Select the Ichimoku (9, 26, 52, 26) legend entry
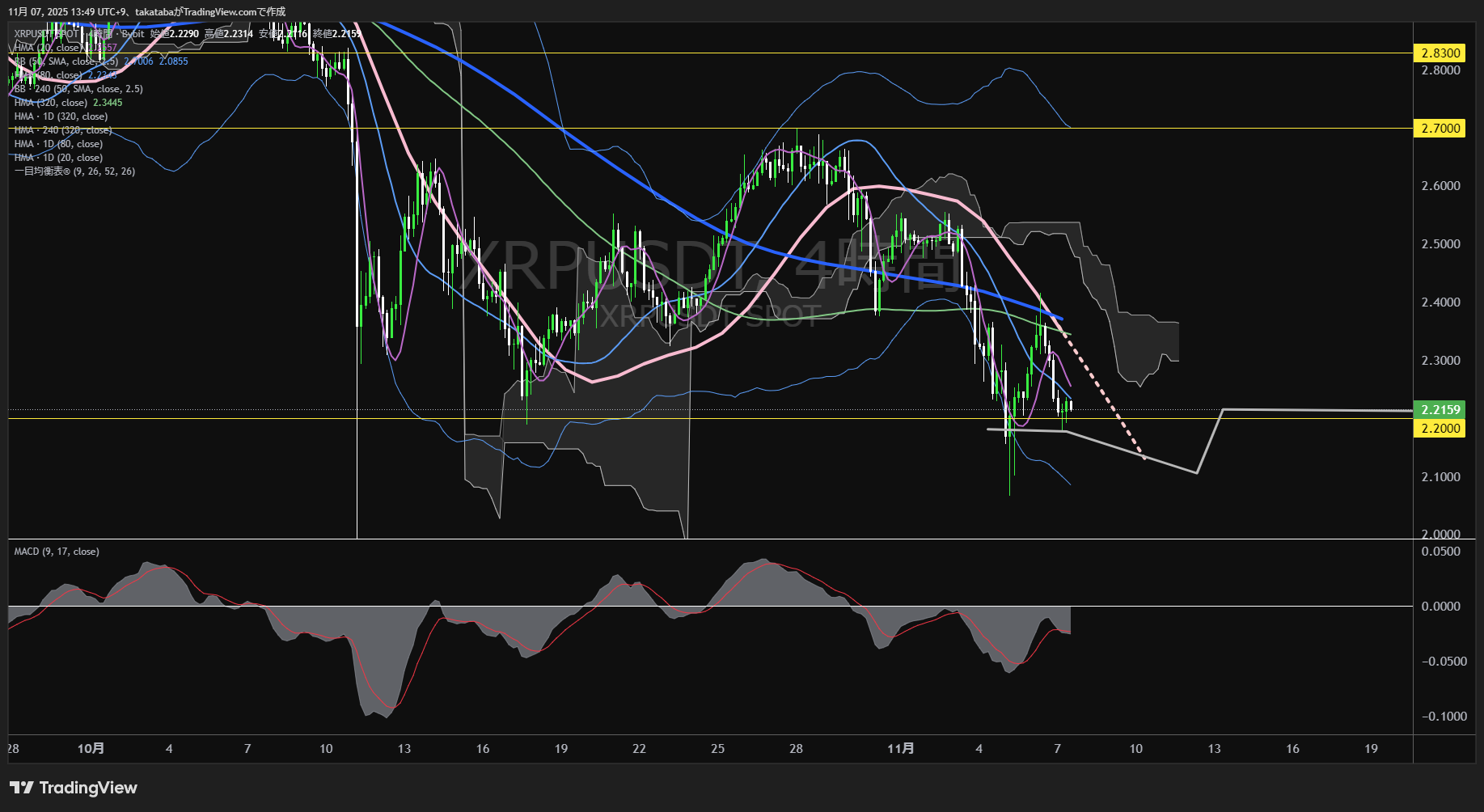The width and height of the screenshot is (1484, 812). click(74, 171)
